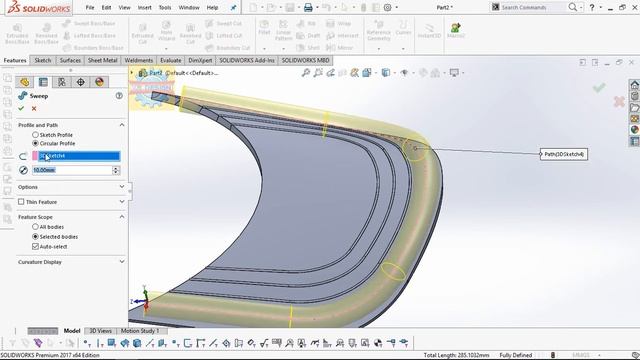Switch to the Evaluate ribbon tab

tap(171, 60)
